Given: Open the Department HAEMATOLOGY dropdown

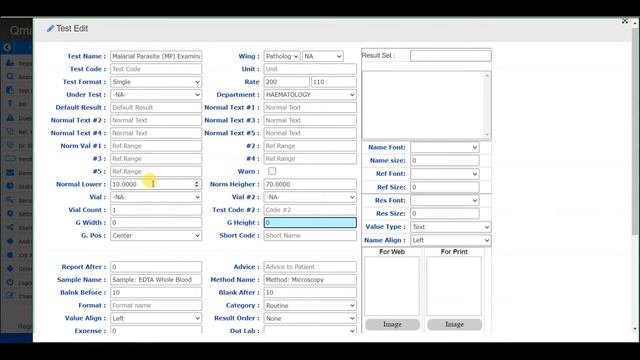Looking at the screenshot, I should (310, 95).
